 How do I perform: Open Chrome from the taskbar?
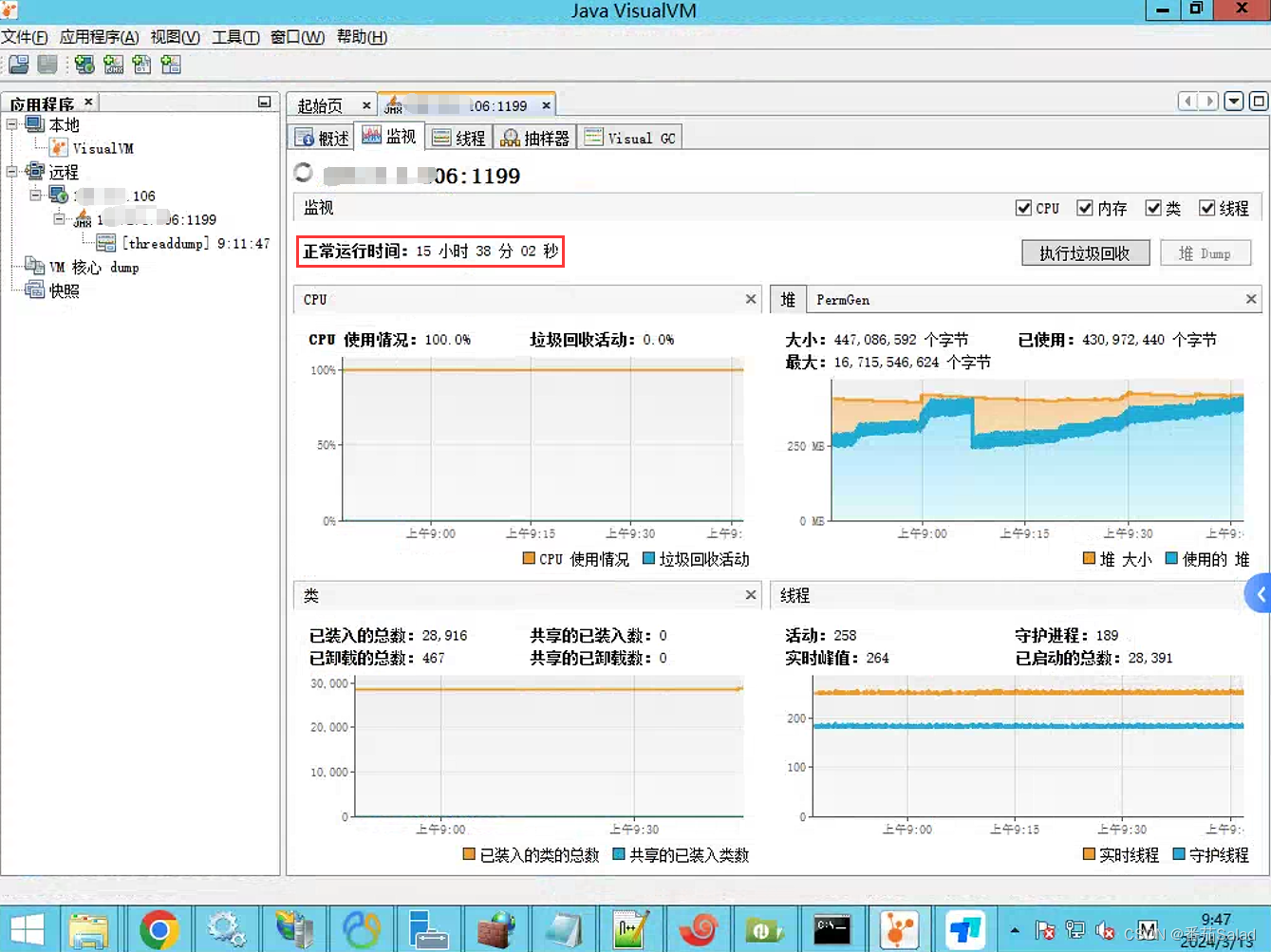click(159, 930)
